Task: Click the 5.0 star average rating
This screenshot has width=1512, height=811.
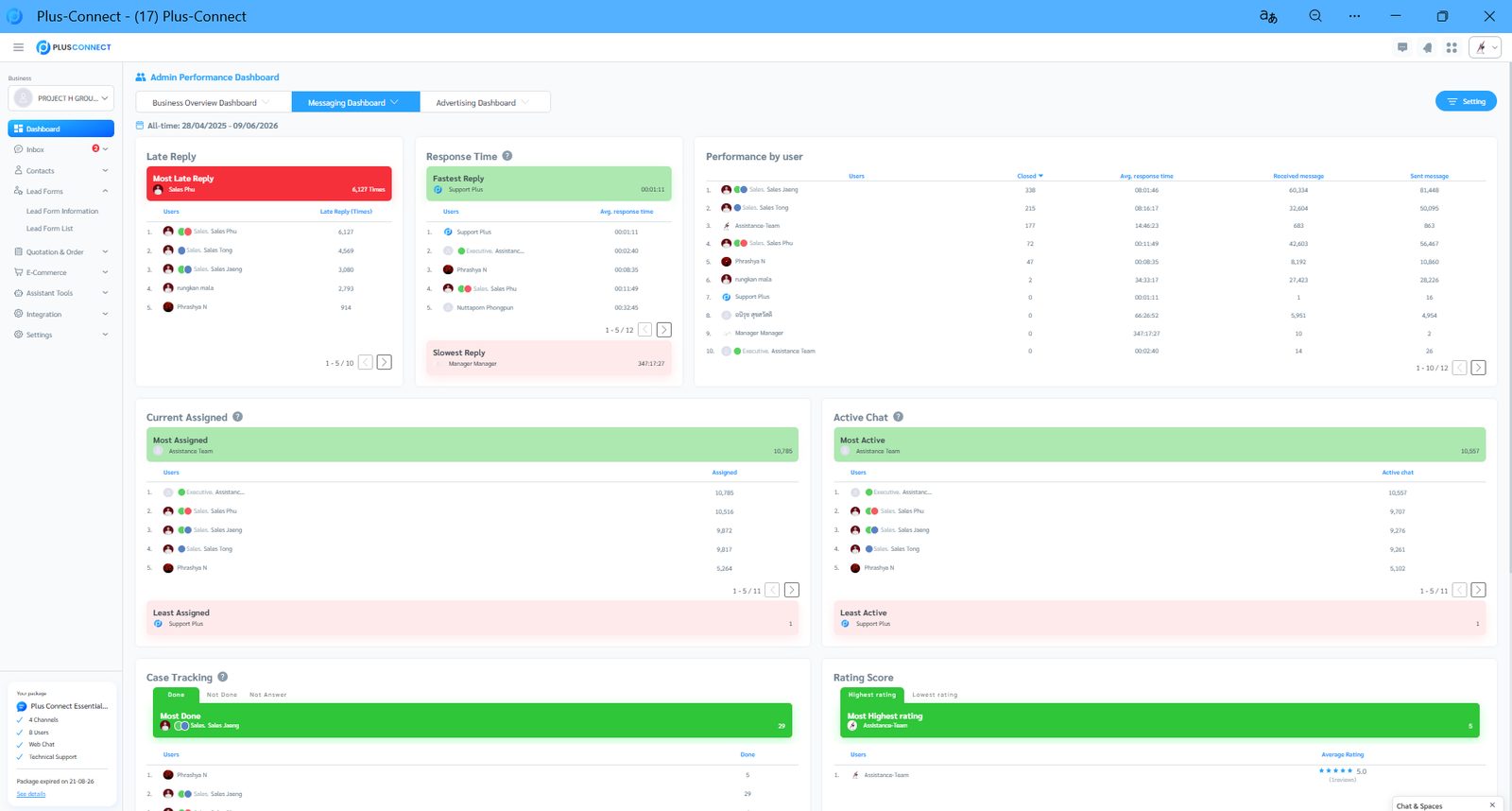Action: click(1342, 771)
